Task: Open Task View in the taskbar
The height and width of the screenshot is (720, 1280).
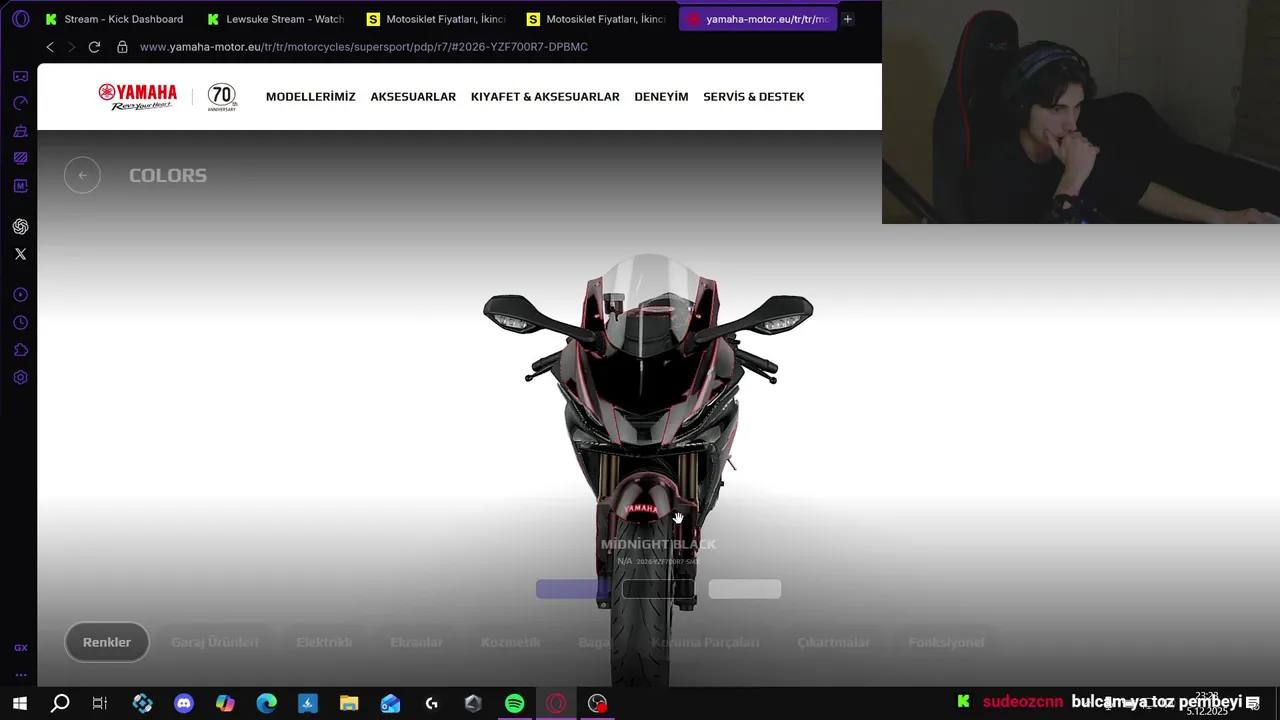Action: [x=100, y=703]
